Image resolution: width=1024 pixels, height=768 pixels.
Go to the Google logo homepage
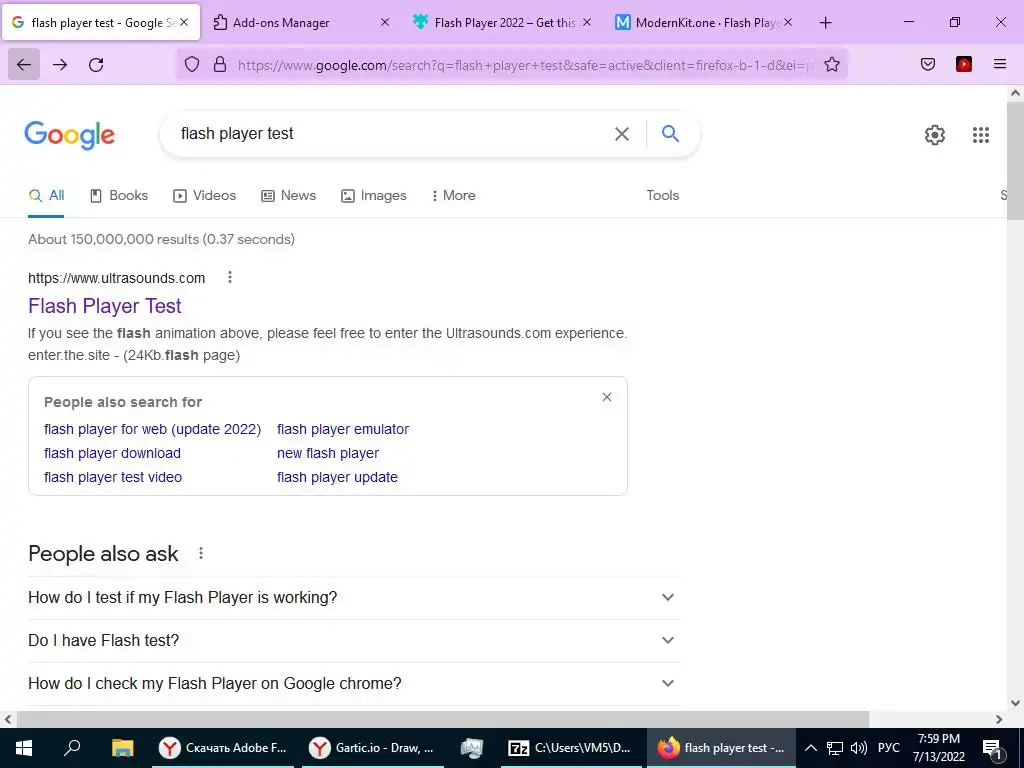(69, 135)
